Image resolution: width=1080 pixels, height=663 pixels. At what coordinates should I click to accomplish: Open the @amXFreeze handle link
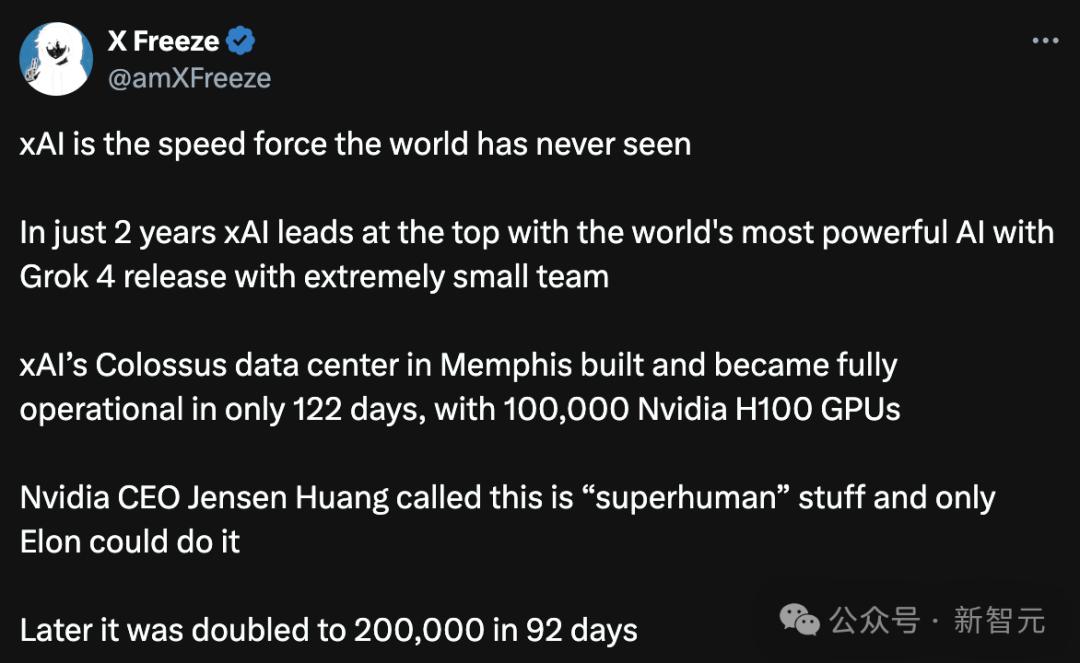pyautogui.click(x=188, y=78)
